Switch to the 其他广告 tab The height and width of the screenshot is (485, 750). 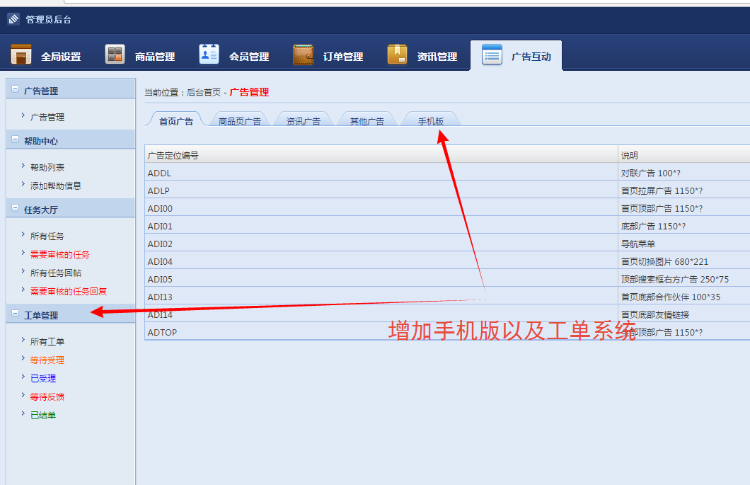coord(367,120)
